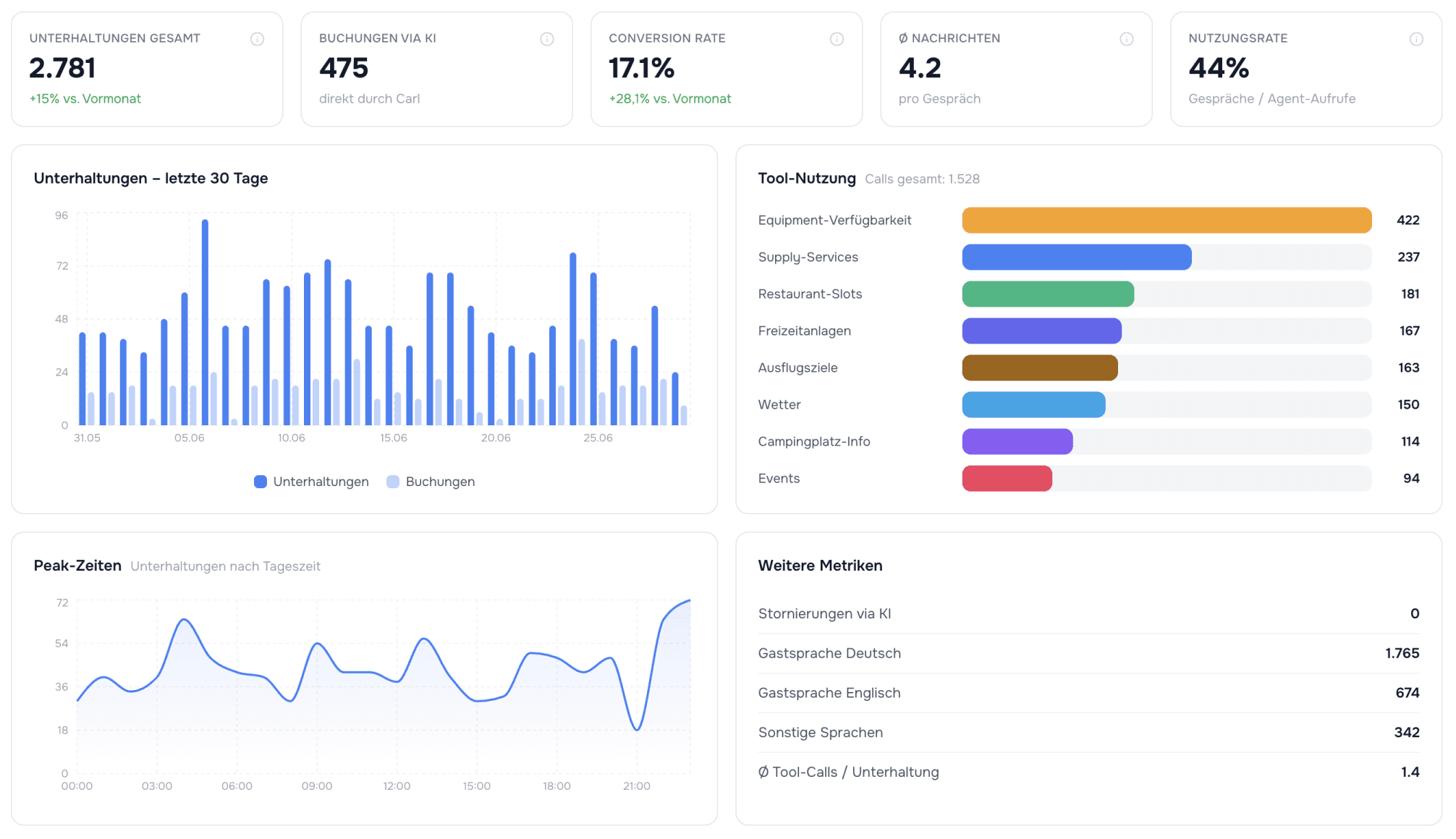
Task: Click the 25.06 date axis label
Action: pyautogui.click(x=598, y=438)
